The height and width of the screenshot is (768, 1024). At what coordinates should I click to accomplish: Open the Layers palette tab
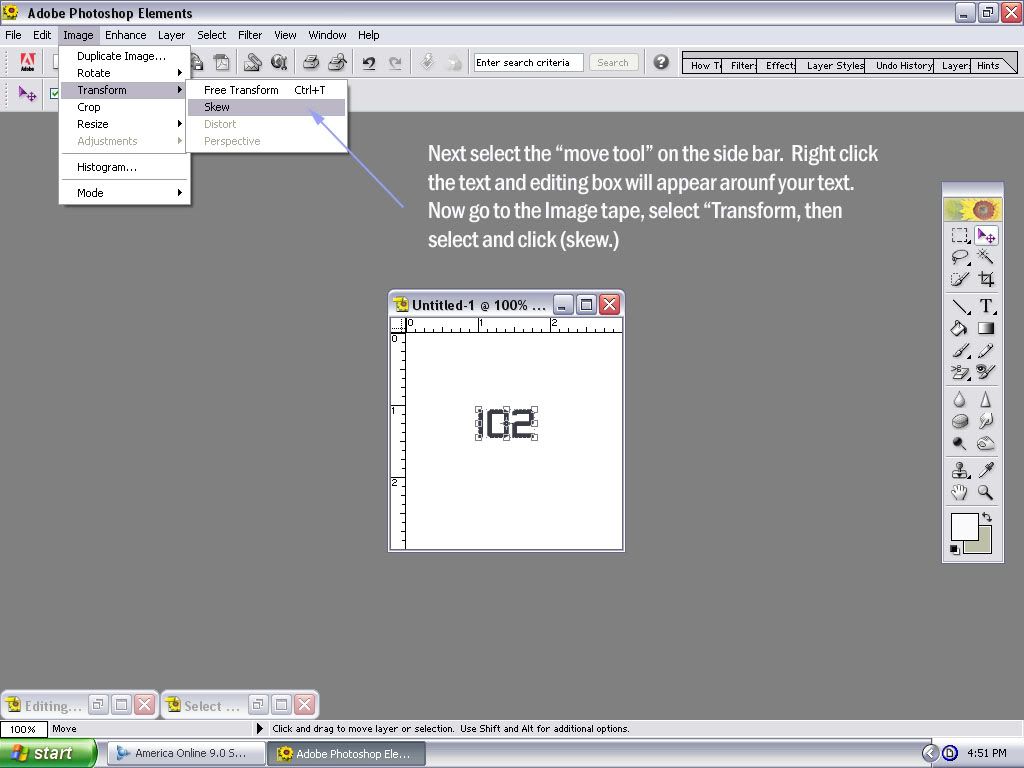click(x=953, y=65)
